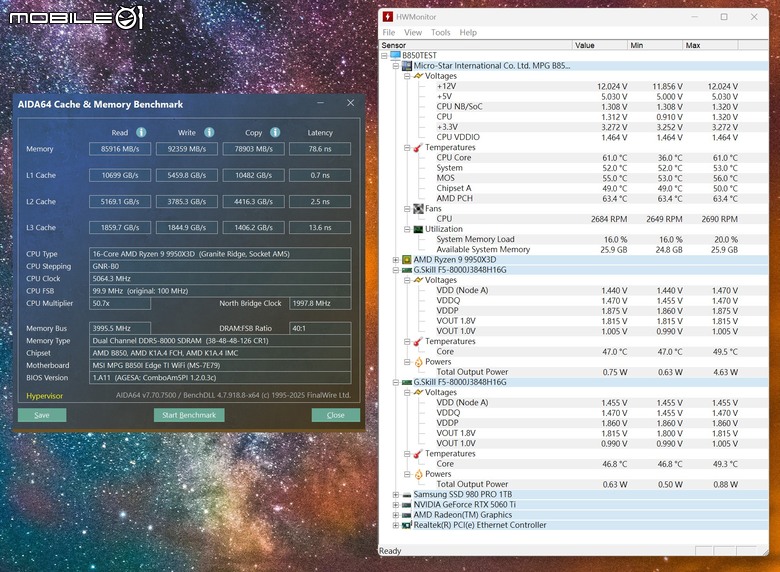780x572 pixels.
Task: Expand the AMD Ryzen 9 9950X3D node
Action: tap(396, 260)
